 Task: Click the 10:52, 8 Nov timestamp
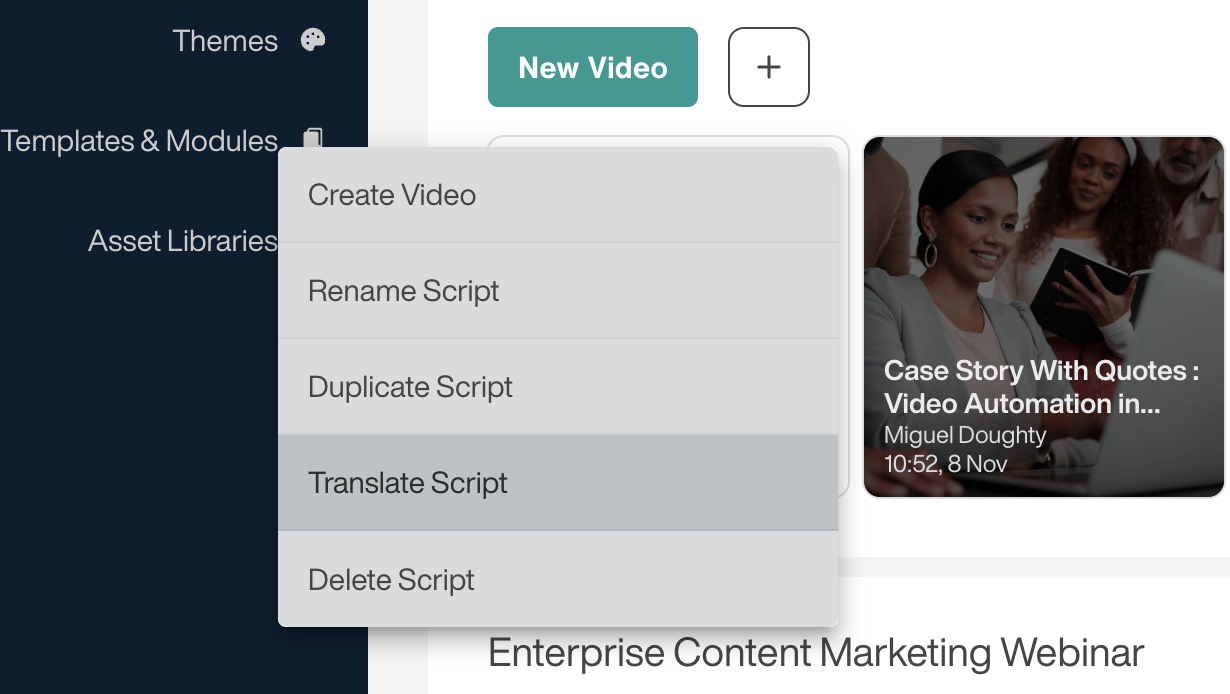point(945,464)
